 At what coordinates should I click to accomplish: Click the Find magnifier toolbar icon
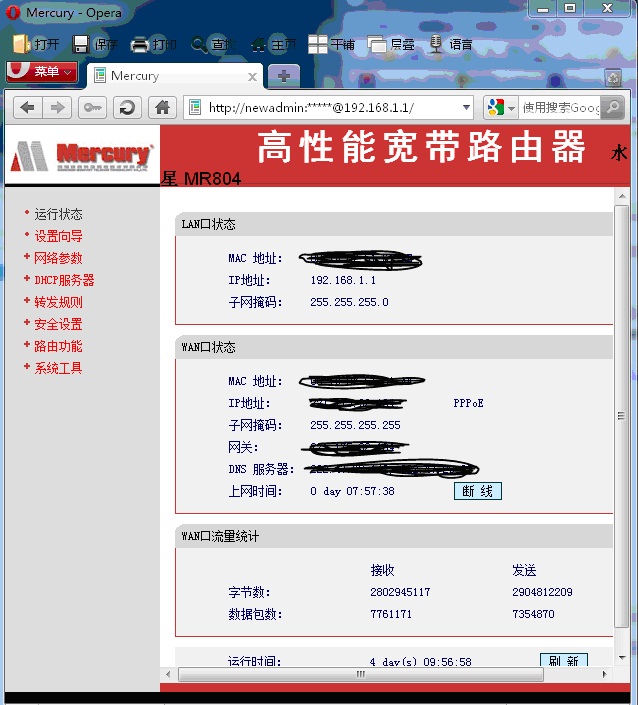(x=199, y=44)
